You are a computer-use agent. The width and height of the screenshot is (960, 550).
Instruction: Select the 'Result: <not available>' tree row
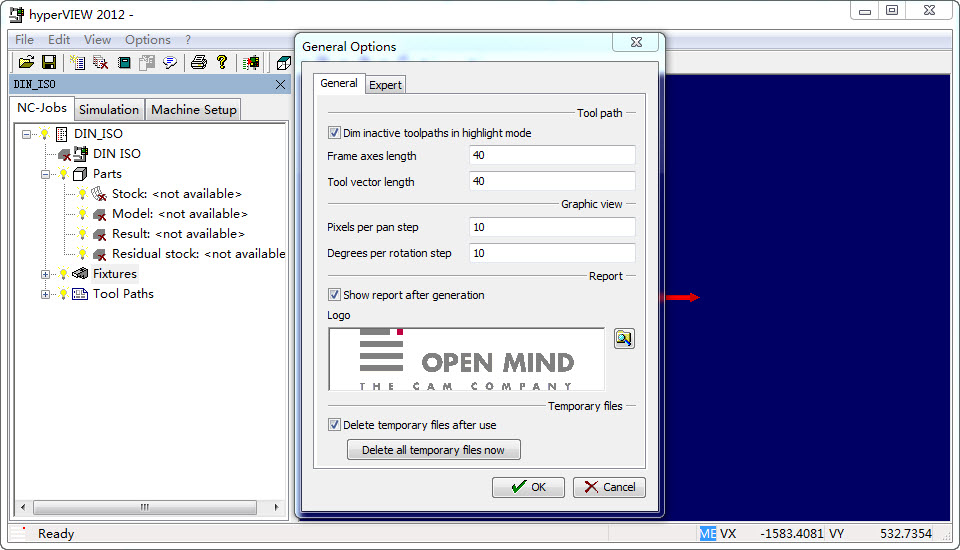tap(178, 234)
